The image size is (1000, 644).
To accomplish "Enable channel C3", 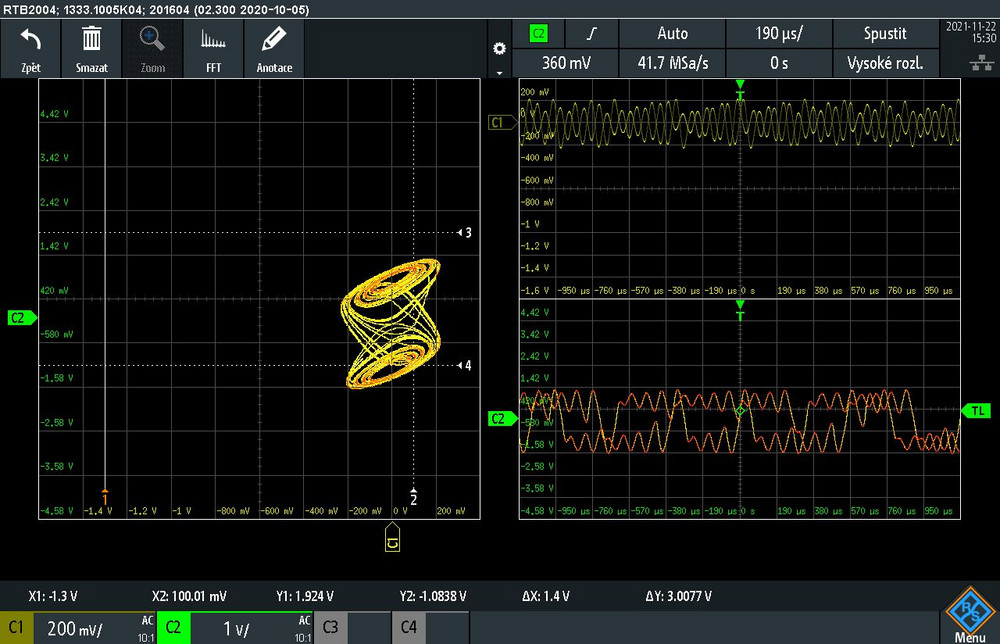I will pyautogui.click(x=330, y=627).
